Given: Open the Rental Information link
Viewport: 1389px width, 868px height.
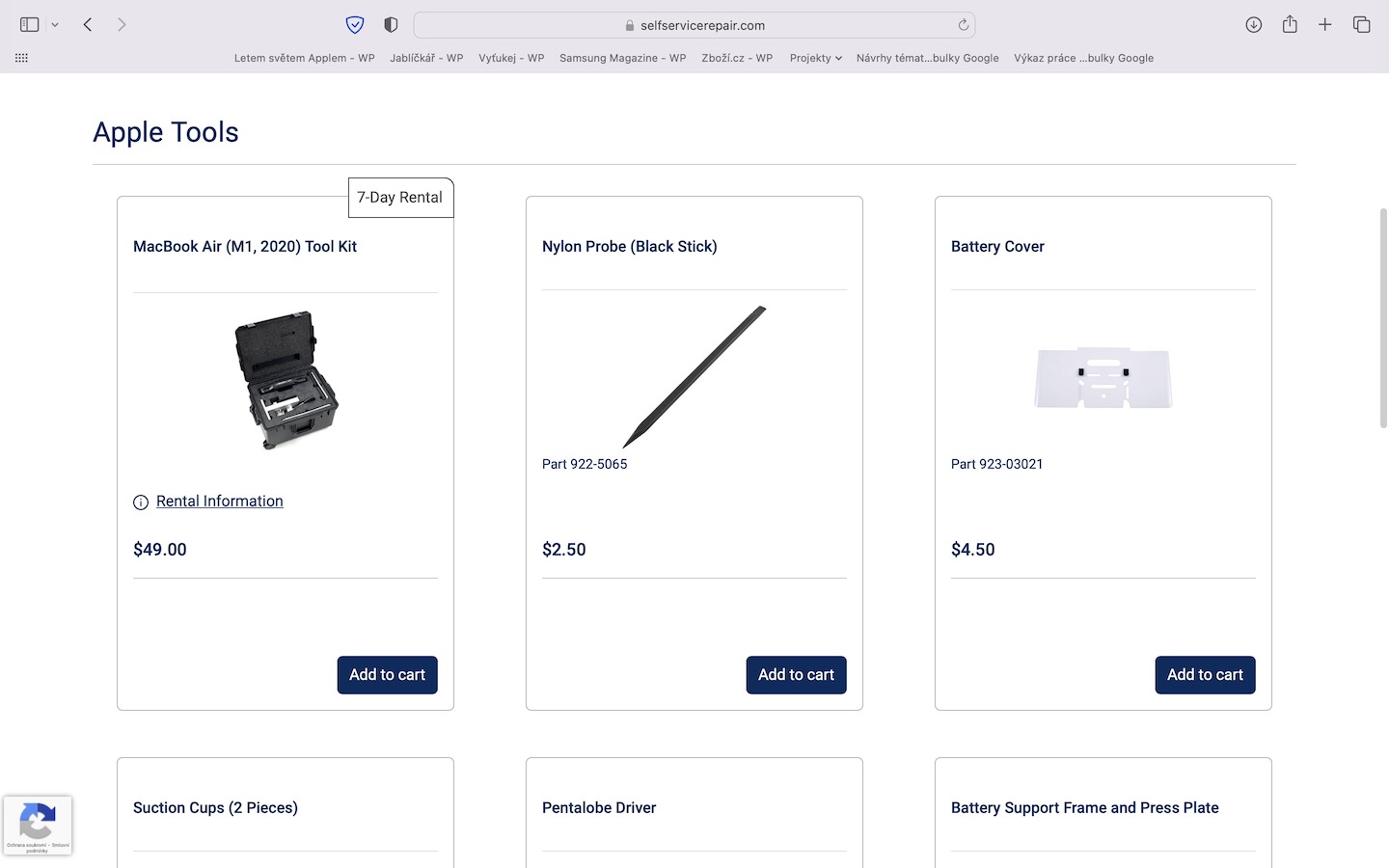Looking at the screenshot, I should pos(220,502).
